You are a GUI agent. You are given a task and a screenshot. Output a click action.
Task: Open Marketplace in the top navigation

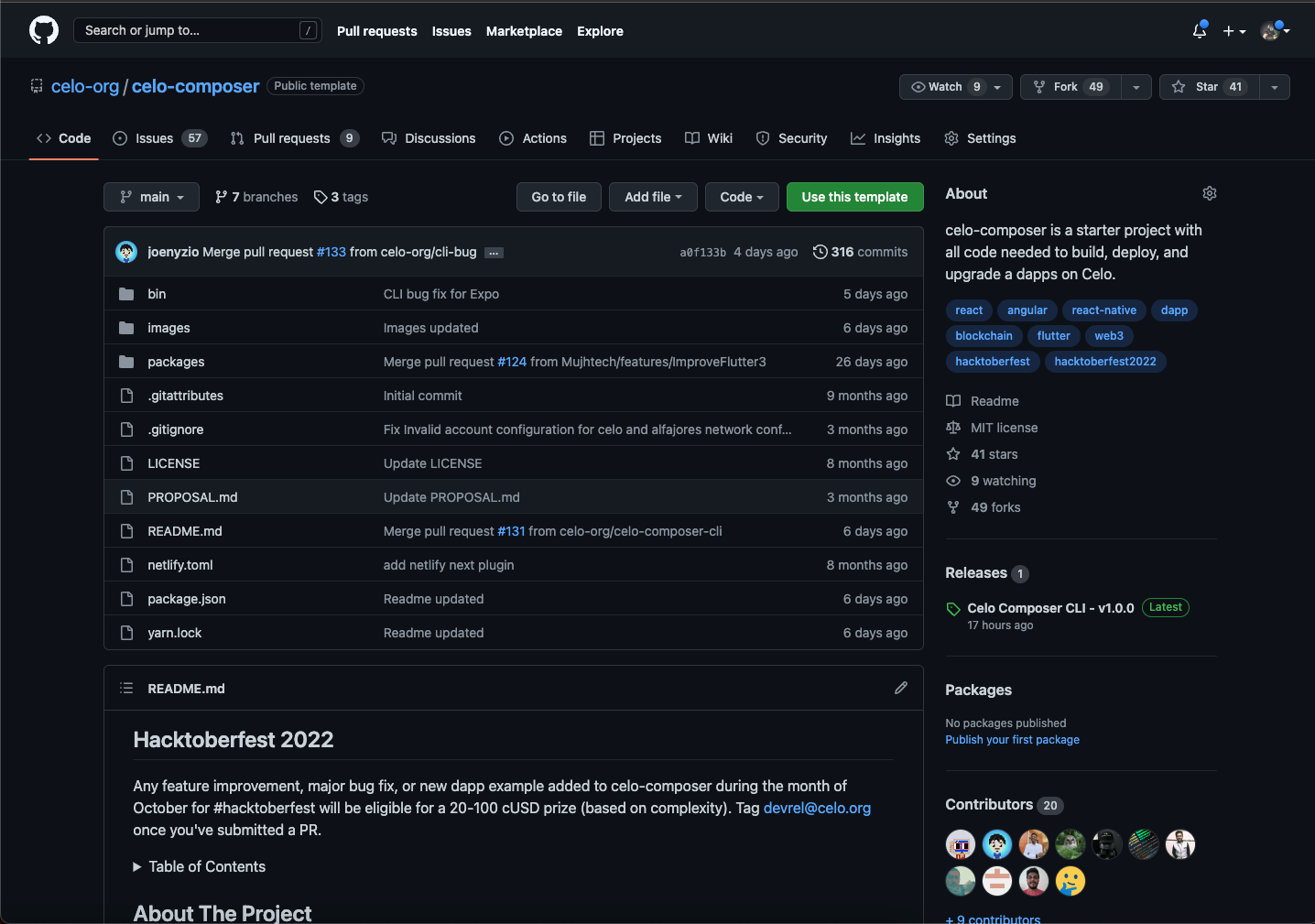(524, 31)
